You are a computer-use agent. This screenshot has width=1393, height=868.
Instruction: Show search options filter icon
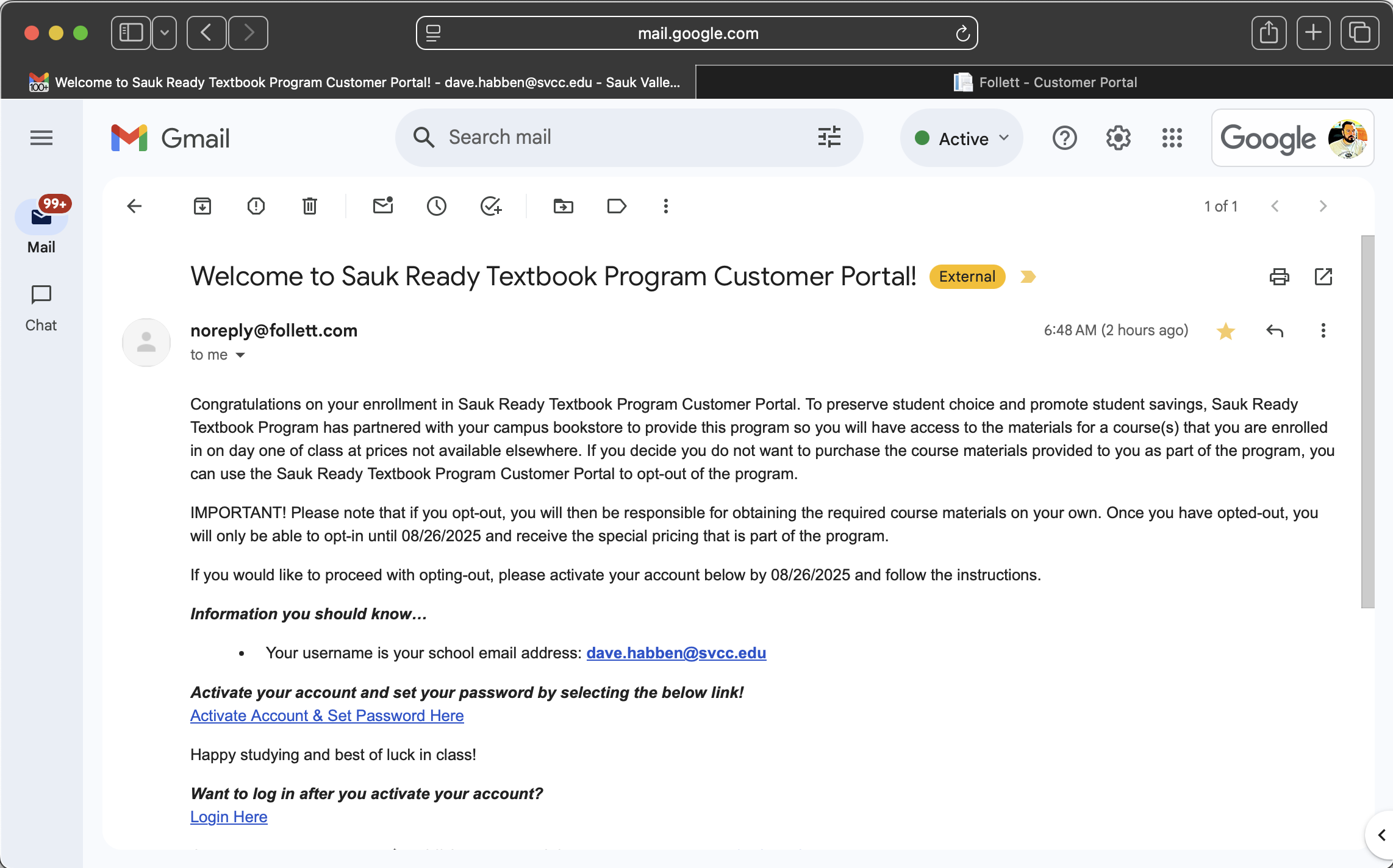(829, 137)
